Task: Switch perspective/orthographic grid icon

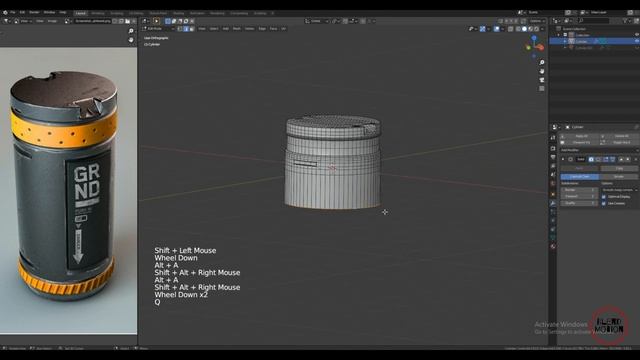Action: pyautogui.click(x=542, y=88)
